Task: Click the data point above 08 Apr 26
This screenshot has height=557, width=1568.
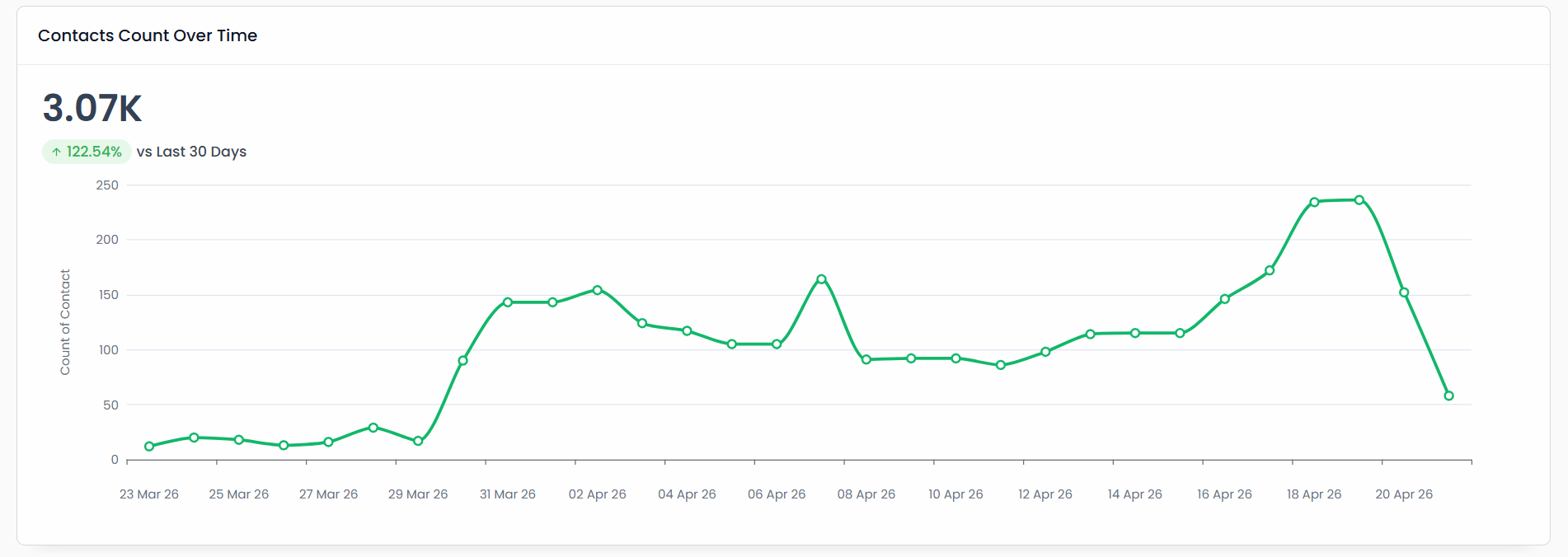Action: point(866,359)
